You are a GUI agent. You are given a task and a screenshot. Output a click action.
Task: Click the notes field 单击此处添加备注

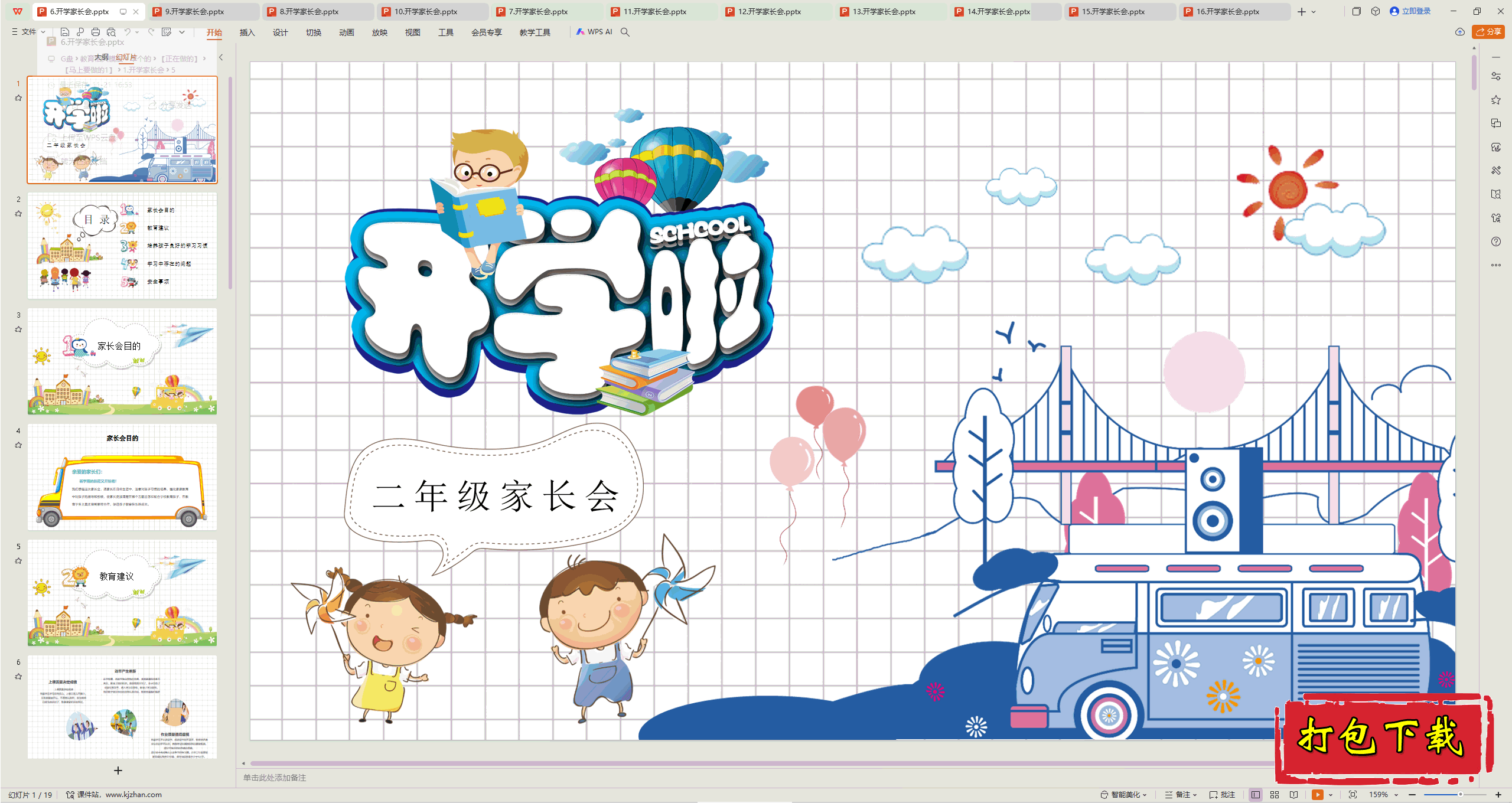275,778
